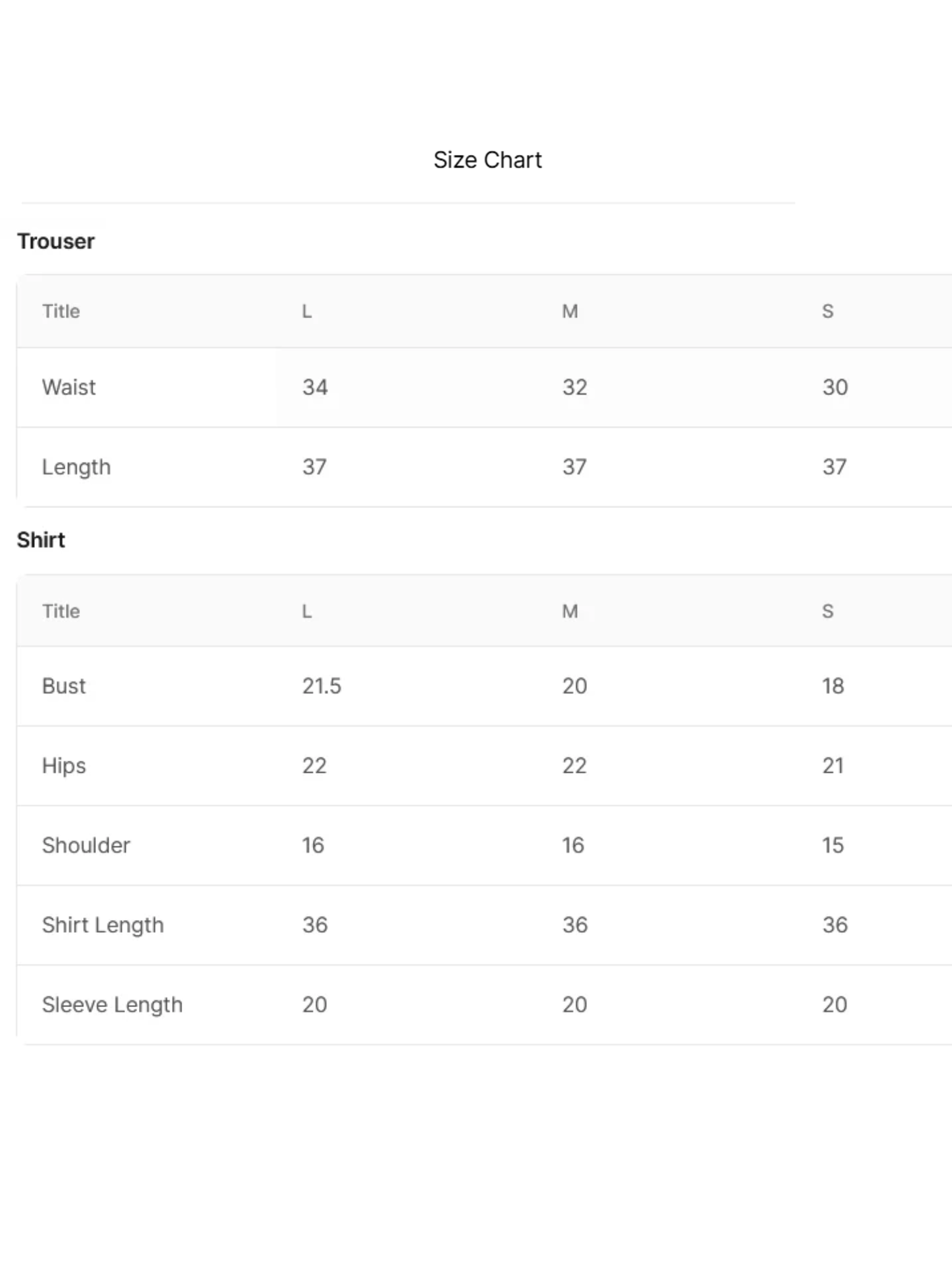Select the Shirt section title
This screenshot has height=1270, width=952.
point(41,540)
